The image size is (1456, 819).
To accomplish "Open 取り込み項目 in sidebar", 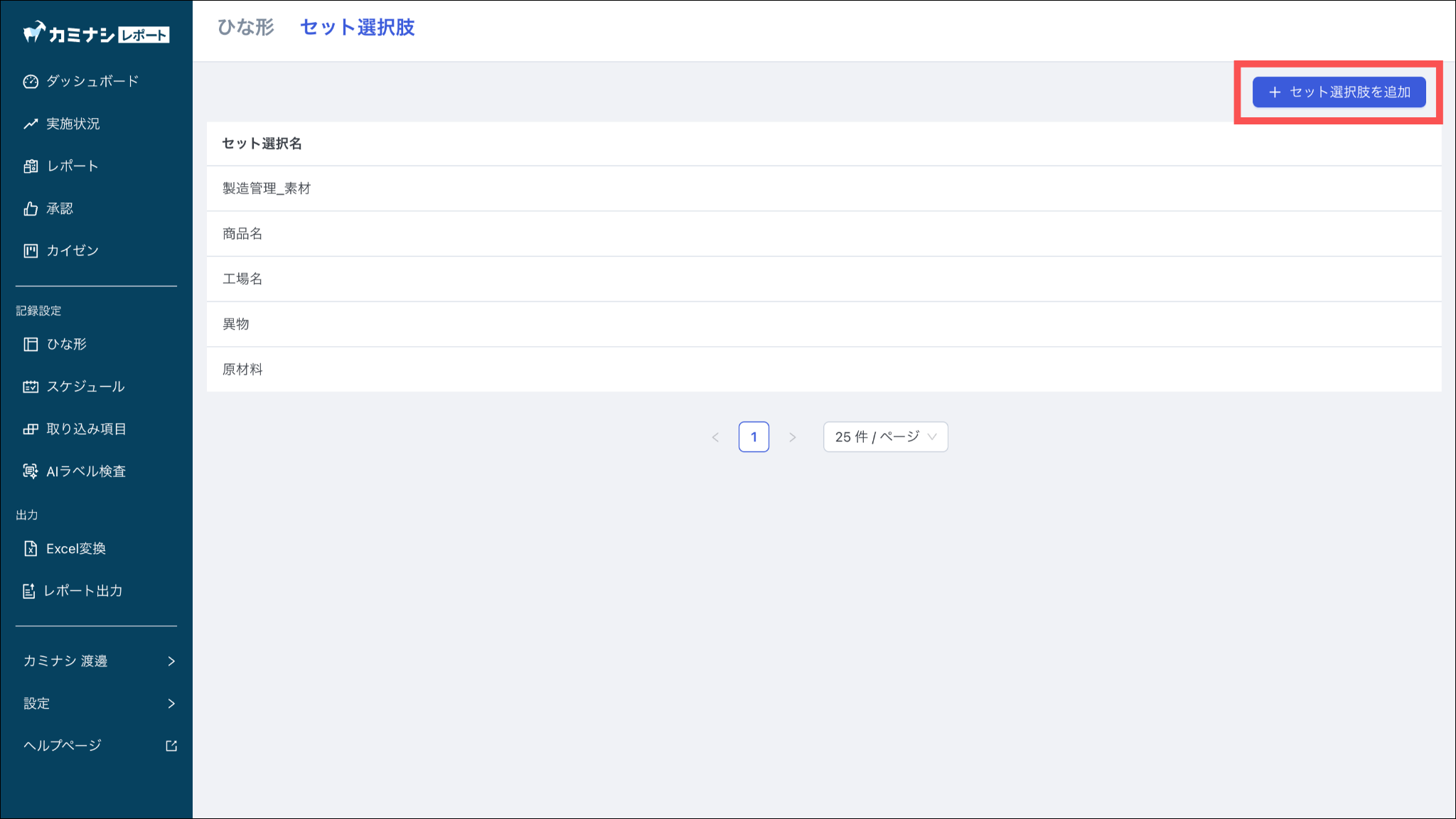I will [85, 429].
